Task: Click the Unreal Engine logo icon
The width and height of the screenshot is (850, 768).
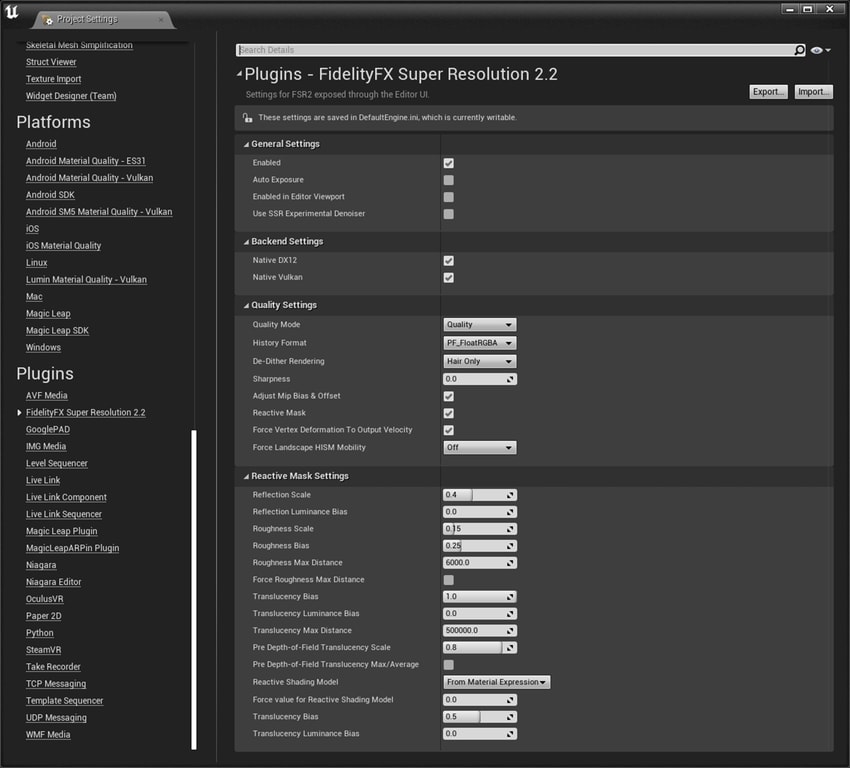Action: point(13,14)
